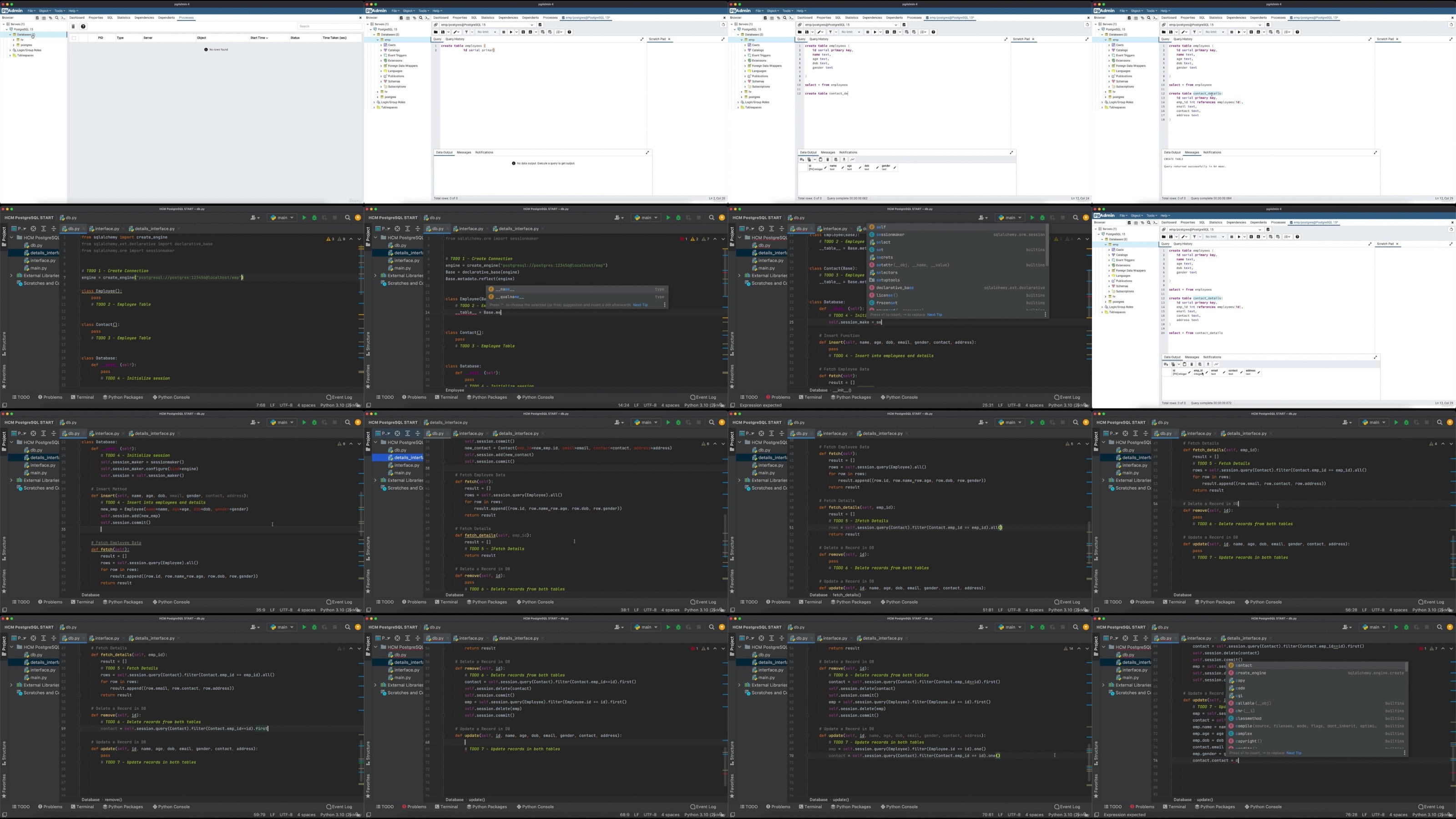The width and height of the screenshot is (1456, 819).
Task: Click Save File icon in 'No data output' window
Action: pos(443,32)
